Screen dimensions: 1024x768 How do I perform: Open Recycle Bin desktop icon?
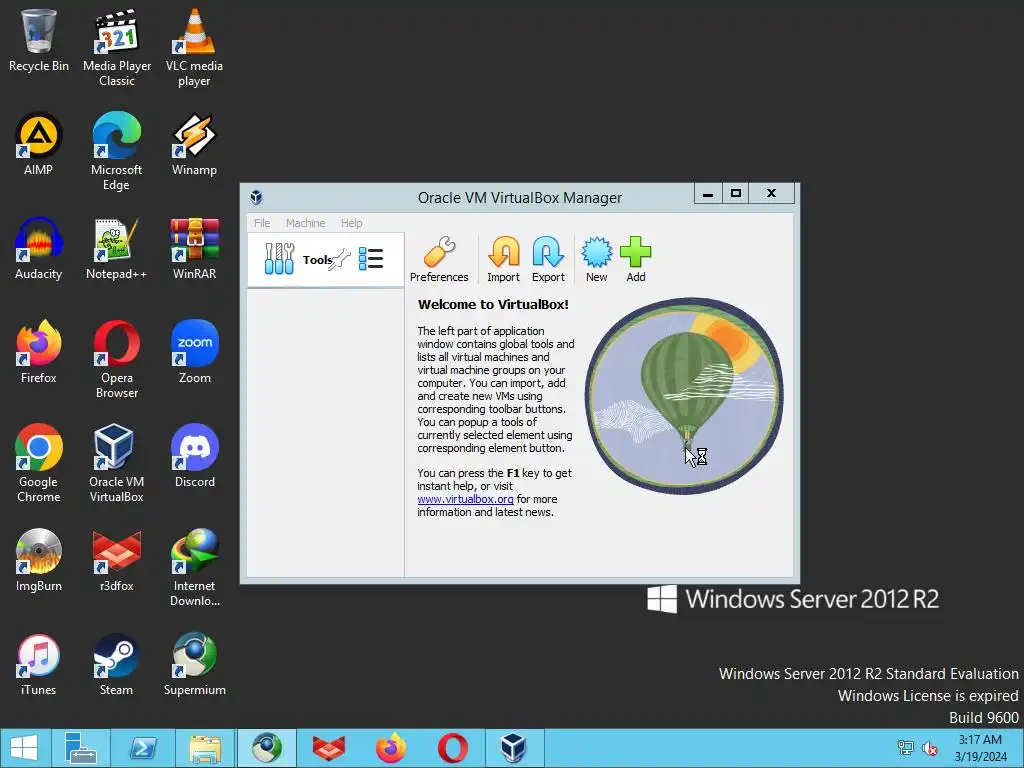(39, 40)
